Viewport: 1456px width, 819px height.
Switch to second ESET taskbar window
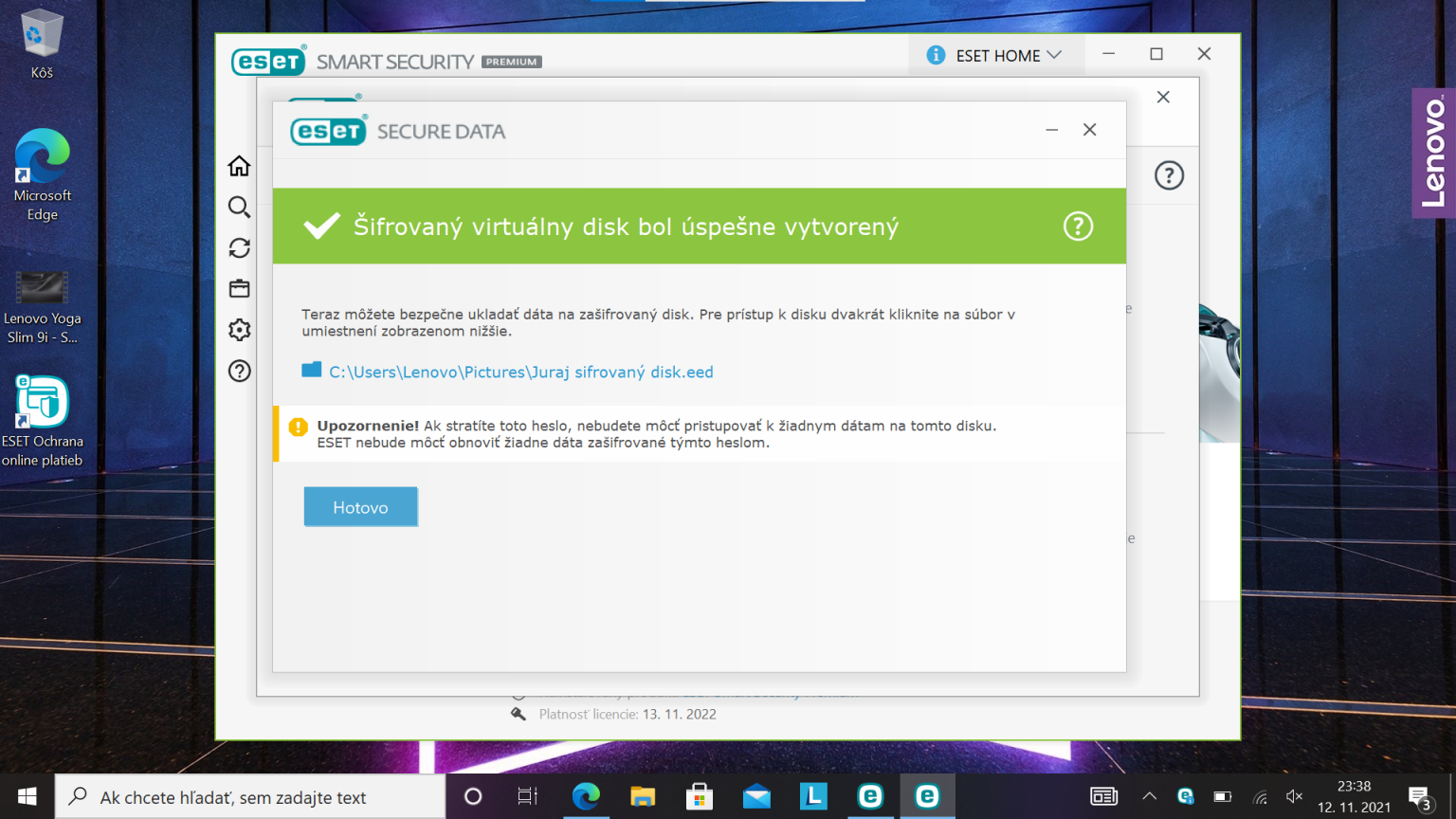[927, 796]
